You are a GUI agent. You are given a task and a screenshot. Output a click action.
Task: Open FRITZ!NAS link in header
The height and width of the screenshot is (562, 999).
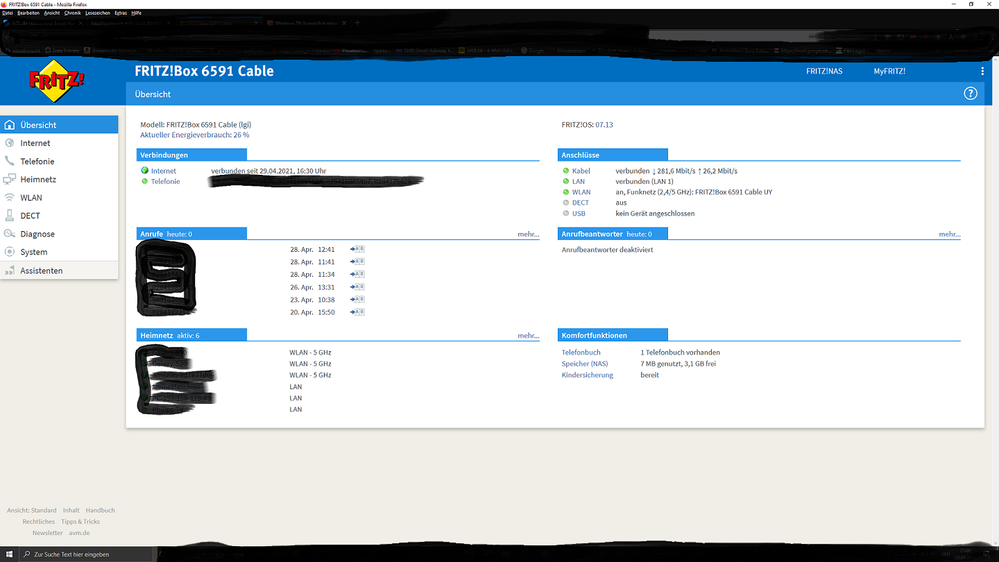824,71
